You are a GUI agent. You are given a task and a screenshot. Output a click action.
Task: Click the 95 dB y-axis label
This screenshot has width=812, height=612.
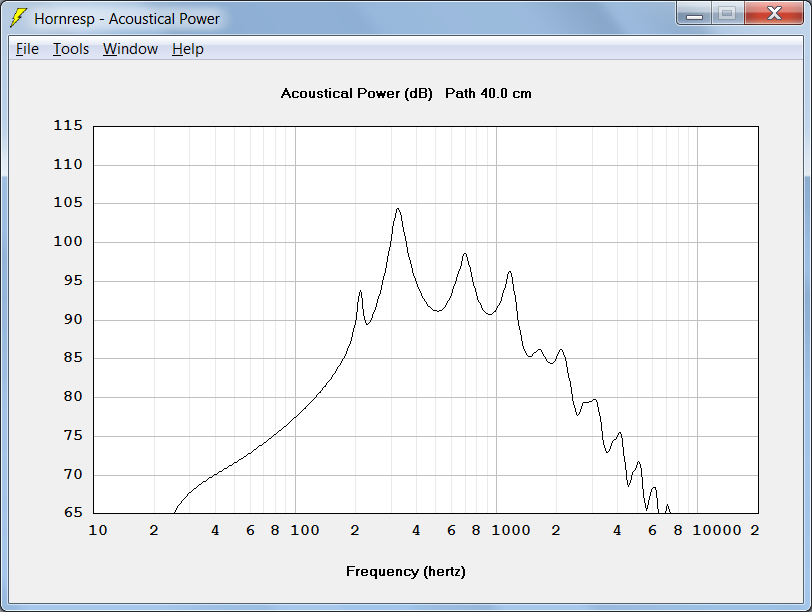point(73,281)
